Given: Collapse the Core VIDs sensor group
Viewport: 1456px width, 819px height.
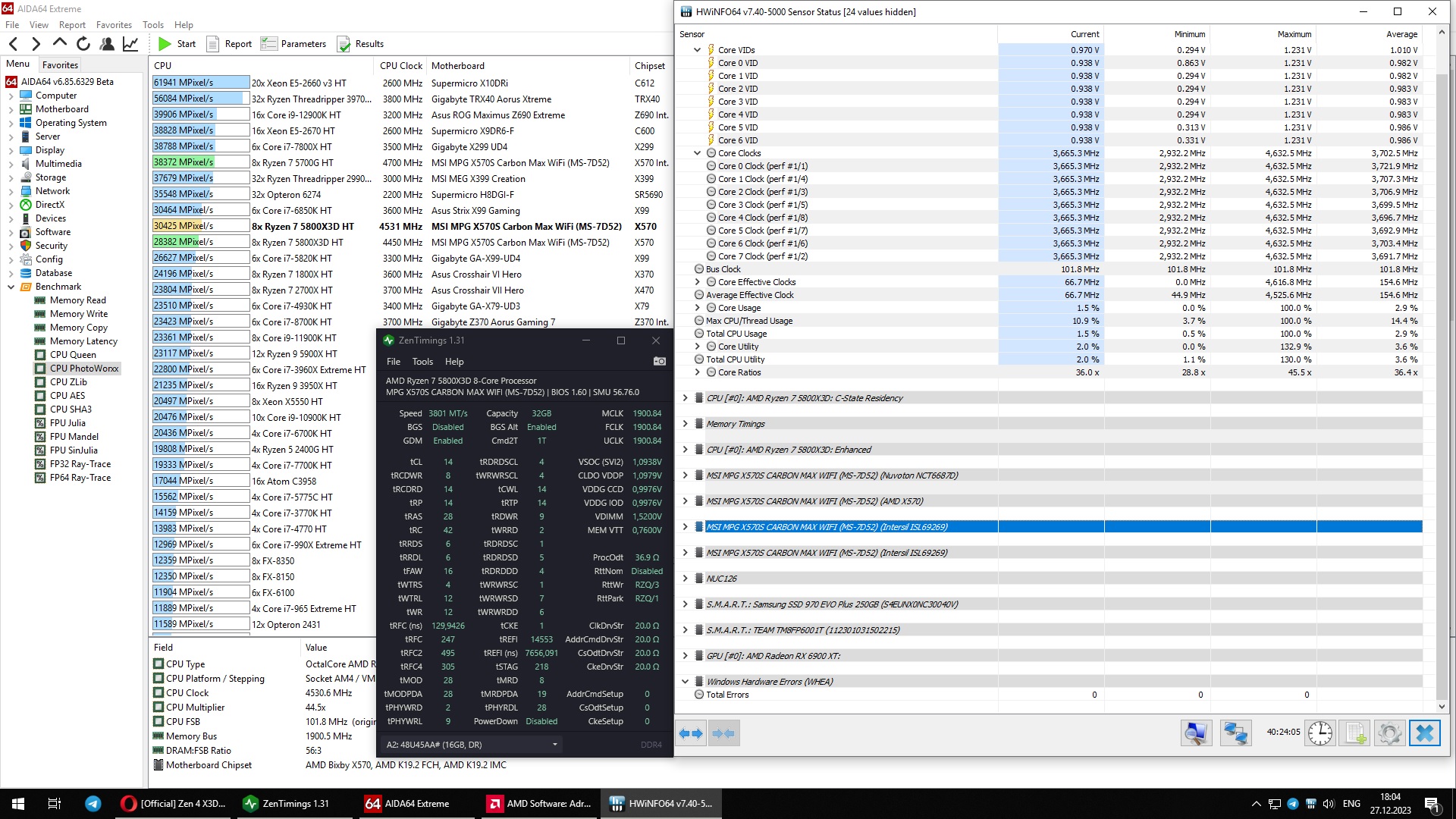Looking at the screenshot, I should click(x=697, y=50).
